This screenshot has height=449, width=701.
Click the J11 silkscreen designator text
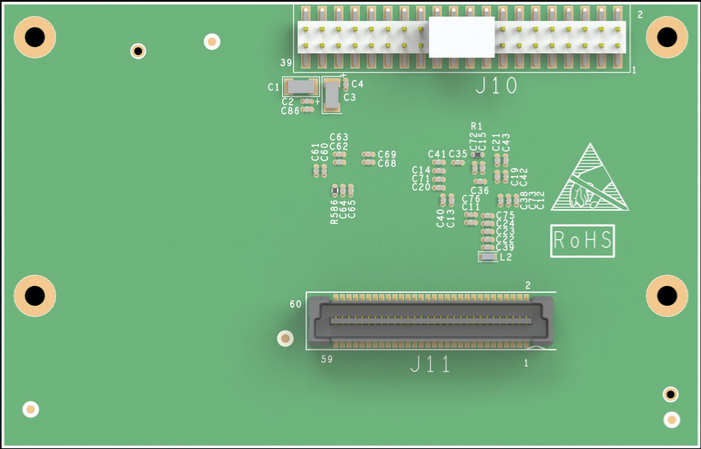(431, 364)
